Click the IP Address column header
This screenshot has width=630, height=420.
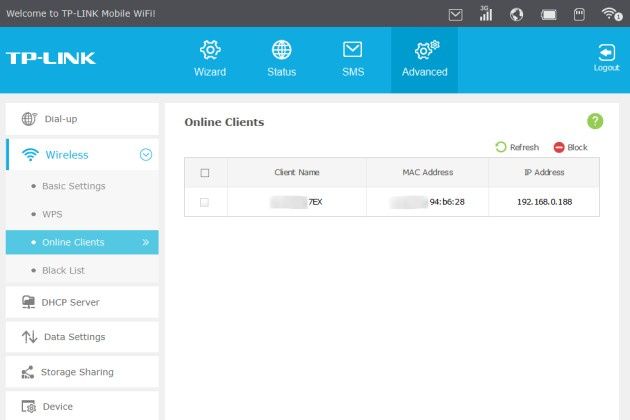click(x=544, y=172)
